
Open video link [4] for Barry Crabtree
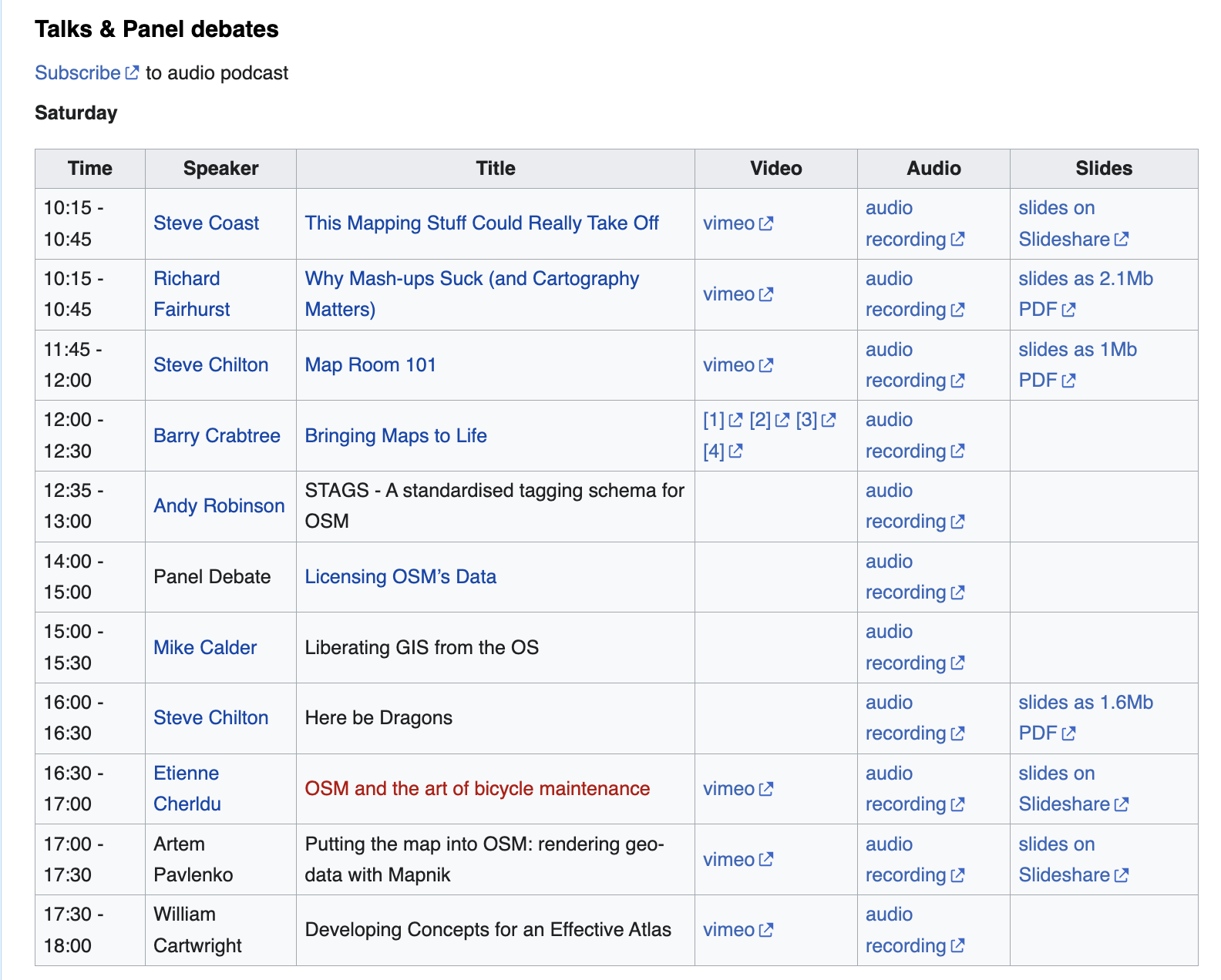point(722,451)
